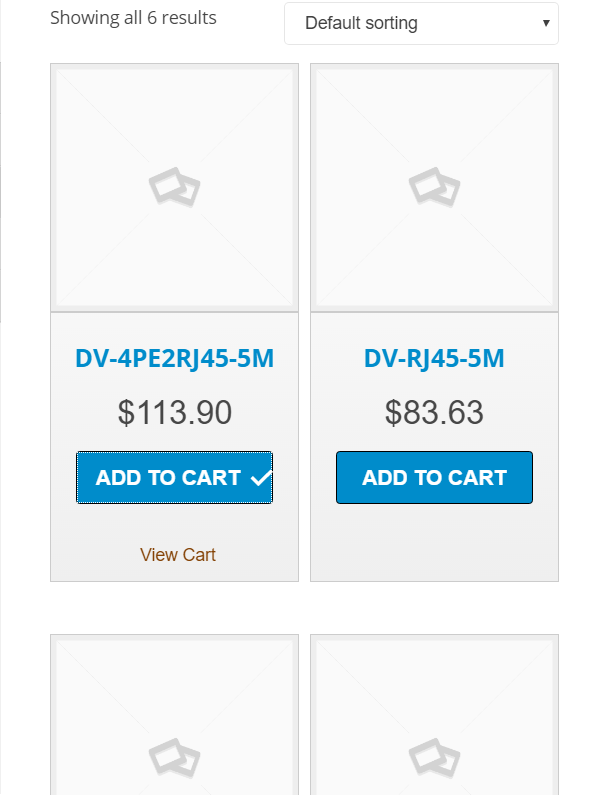This screenshot has height=795, width=609.
Task: Open the Default sorting dropdown
Action: tap(420, 23)
